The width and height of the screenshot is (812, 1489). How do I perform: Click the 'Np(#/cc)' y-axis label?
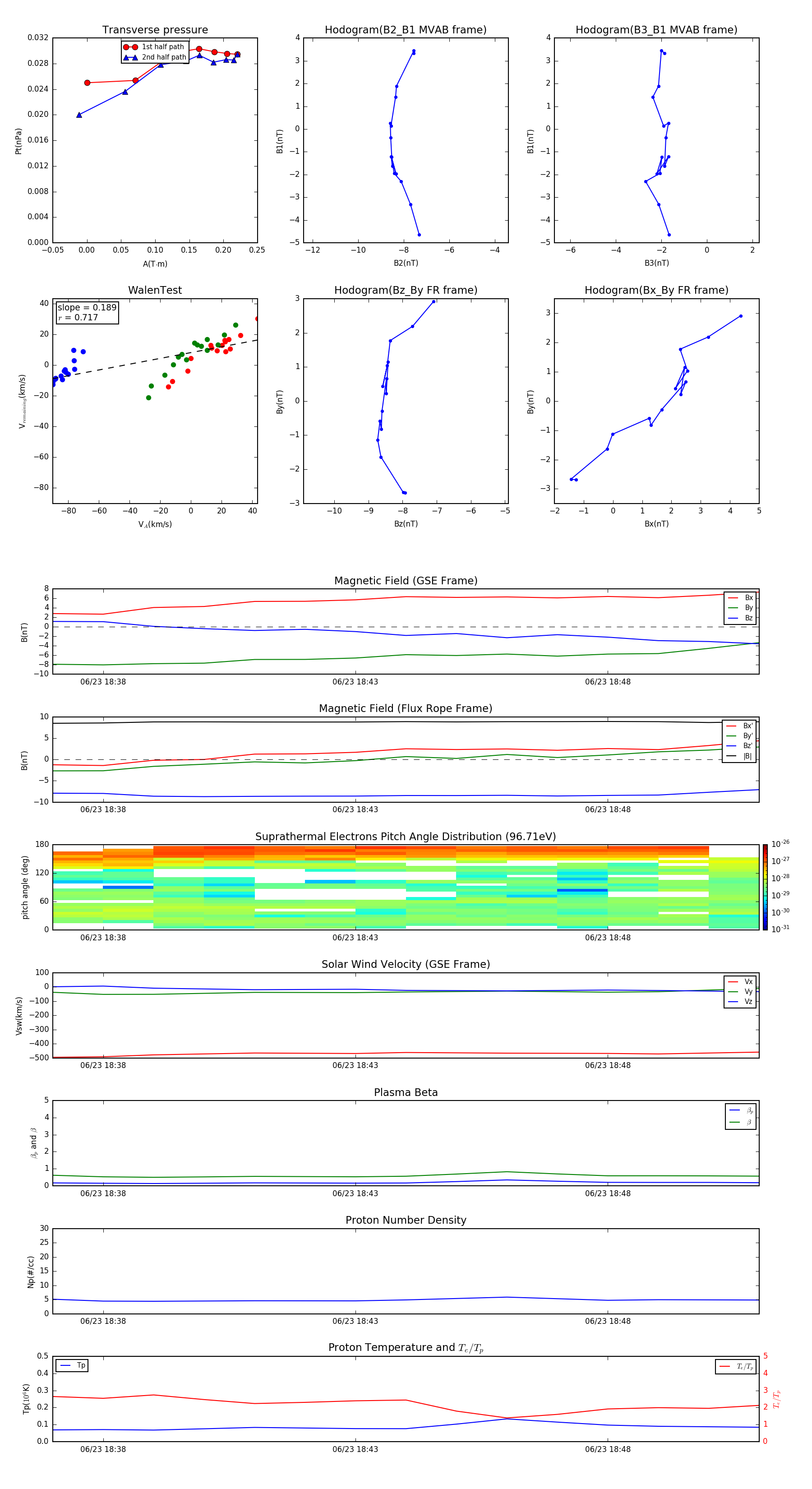coord(31,1272)
